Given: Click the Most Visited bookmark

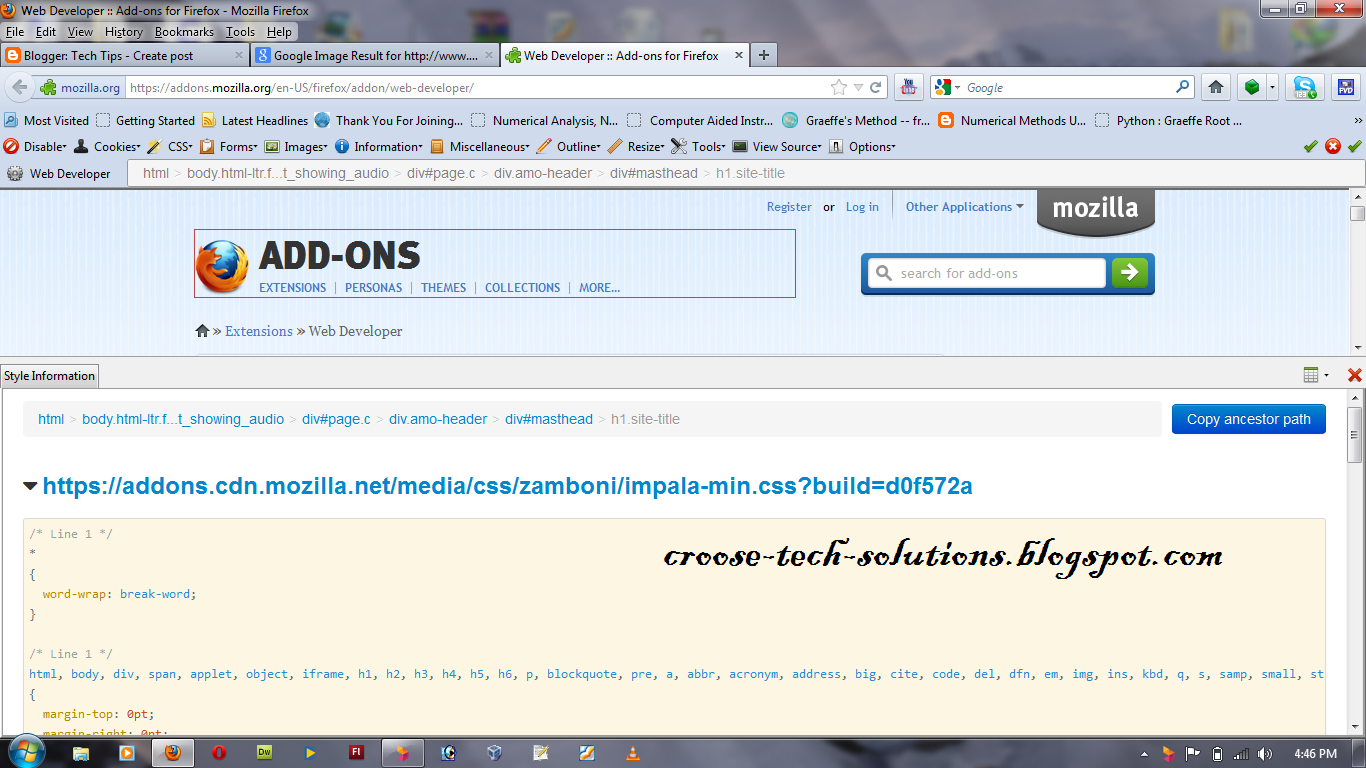Looking at the screenshot, I should (46, 120).
